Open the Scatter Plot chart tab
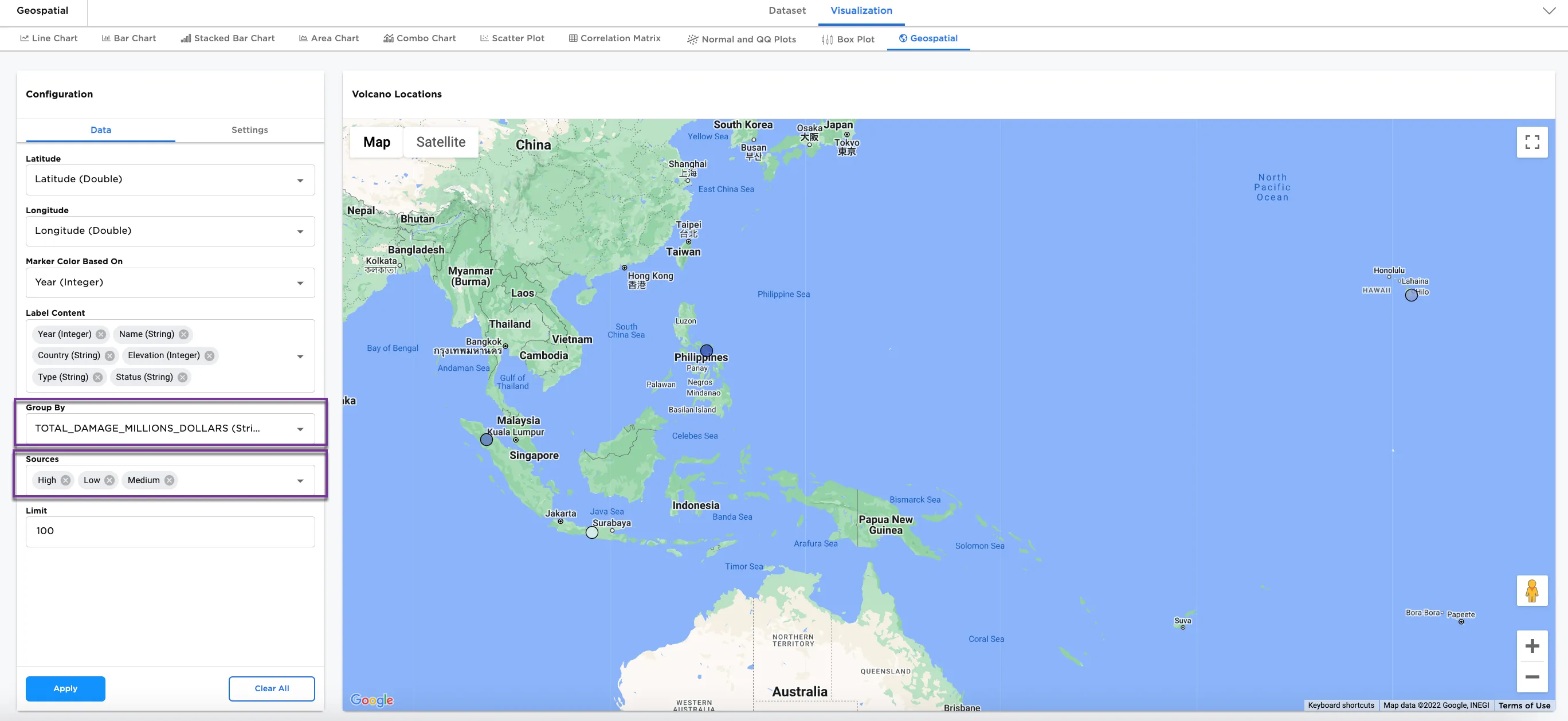The width and height of the screenshot is (1568, 721). click(512, 38)
